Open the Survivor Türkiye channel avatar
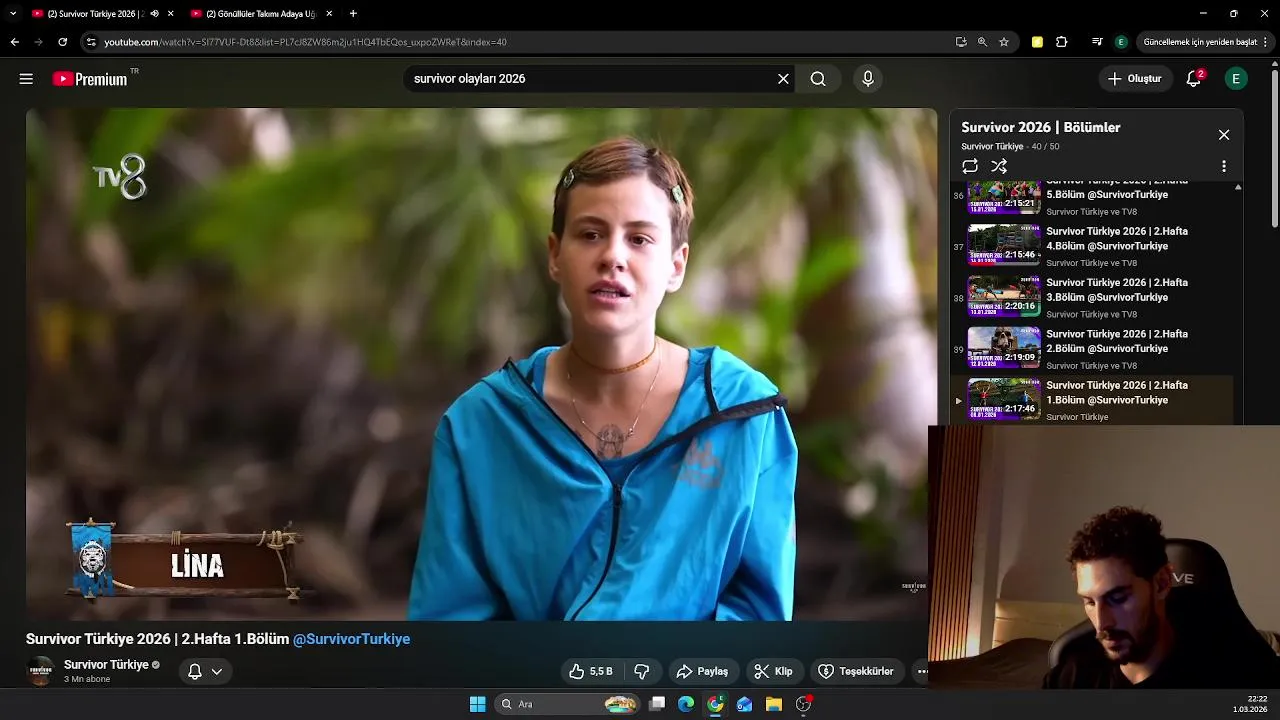The width and height of the screenshot is (1280, 720). coord(40,671)
